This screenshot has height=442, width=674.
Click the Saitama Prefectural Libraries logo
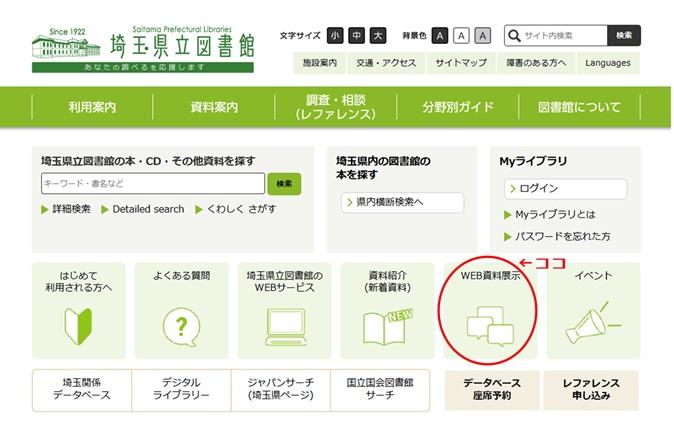(x=142, y=49)
